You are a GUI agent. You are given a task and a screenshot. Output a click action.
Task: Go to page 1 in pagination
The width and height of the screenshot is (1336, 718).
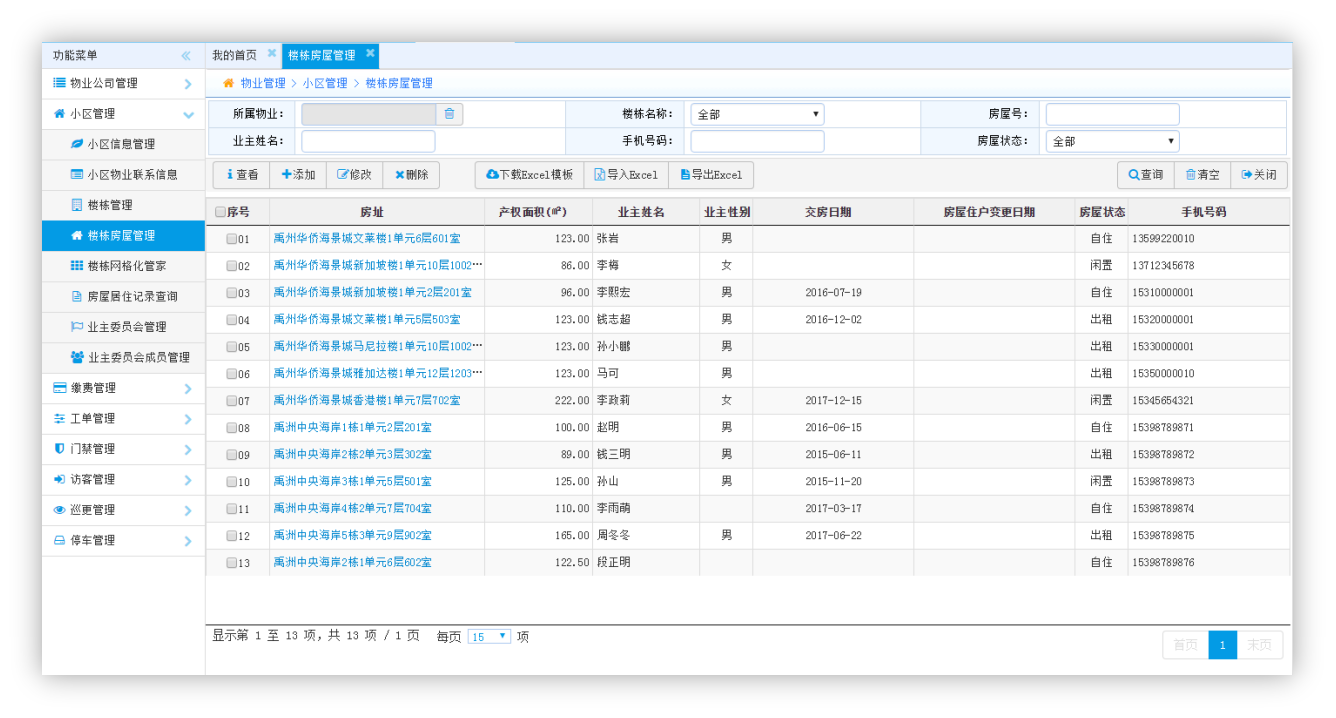point(1222,645)
